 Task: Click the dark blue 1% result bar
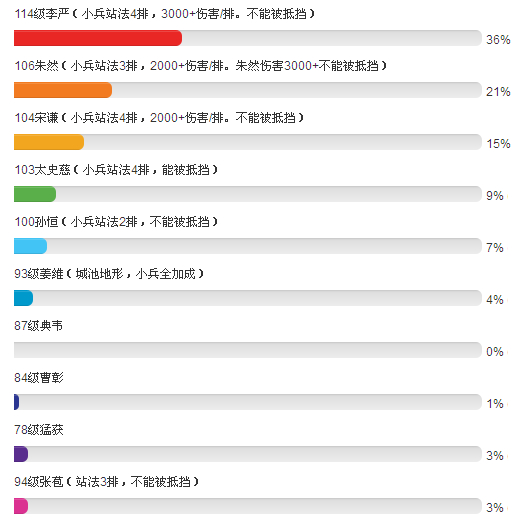pos(16,402)
